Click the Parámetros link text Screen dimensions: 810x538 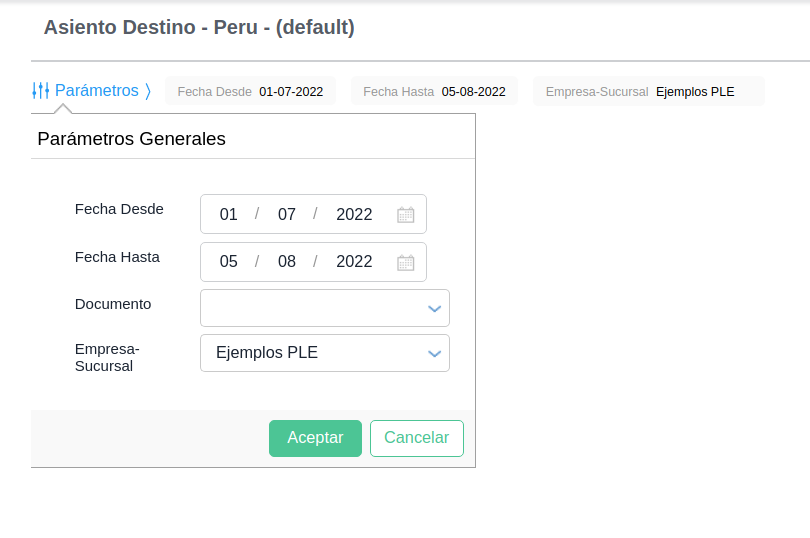point(97,91)
